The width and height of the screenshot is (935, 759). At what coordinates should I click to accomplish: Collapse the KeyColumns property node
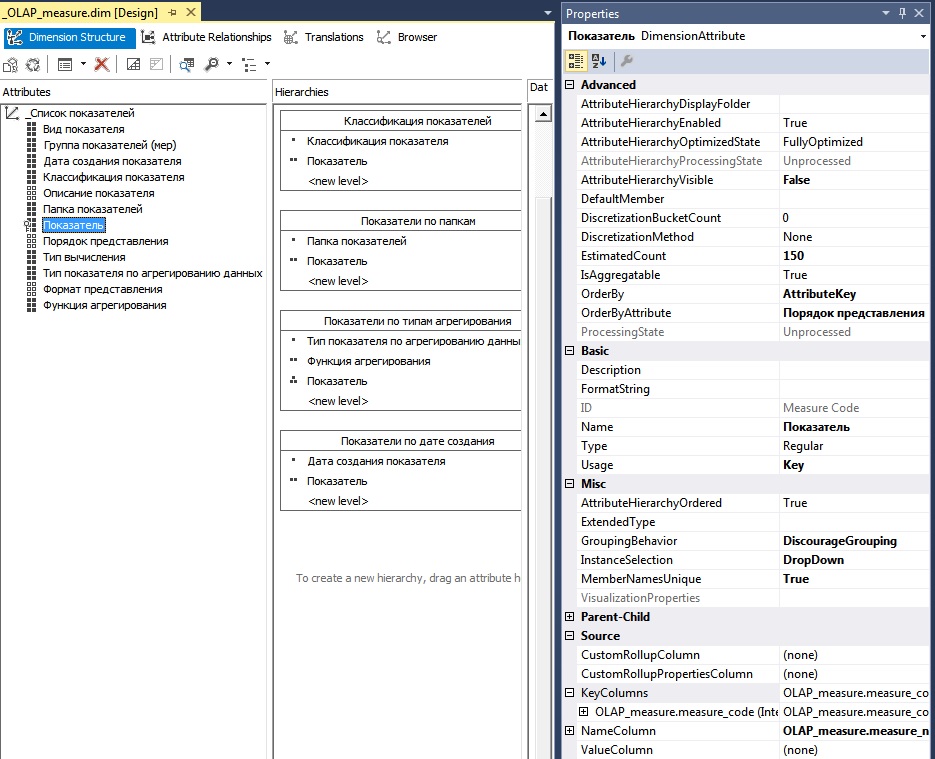pos(569,693)
